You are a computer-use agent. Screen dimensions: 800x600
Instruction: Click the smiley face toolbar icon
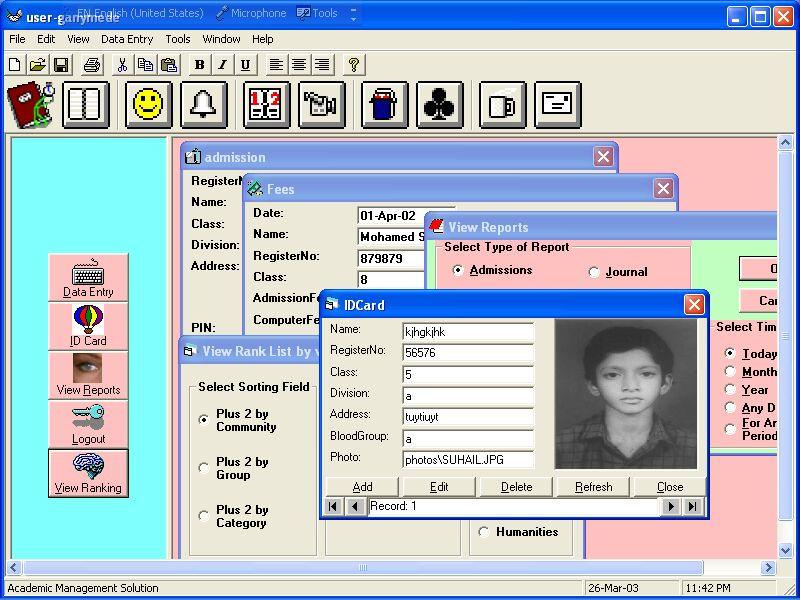[148, 104]
